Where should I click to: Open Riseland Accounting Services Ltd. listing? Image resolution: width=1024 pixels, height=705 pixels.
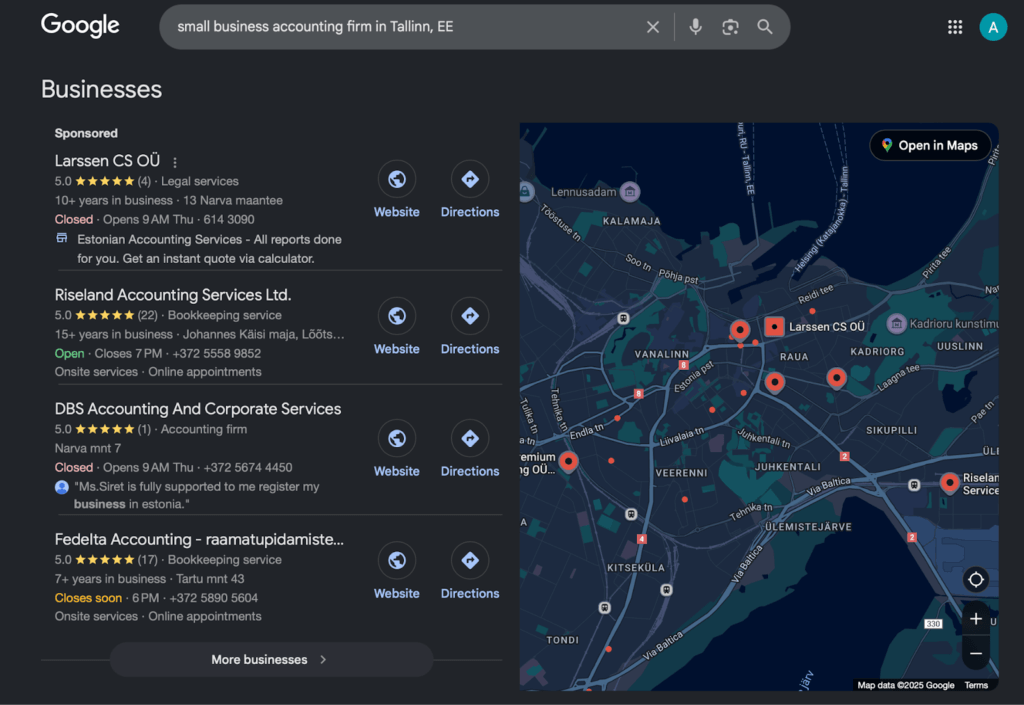point(173,295)
